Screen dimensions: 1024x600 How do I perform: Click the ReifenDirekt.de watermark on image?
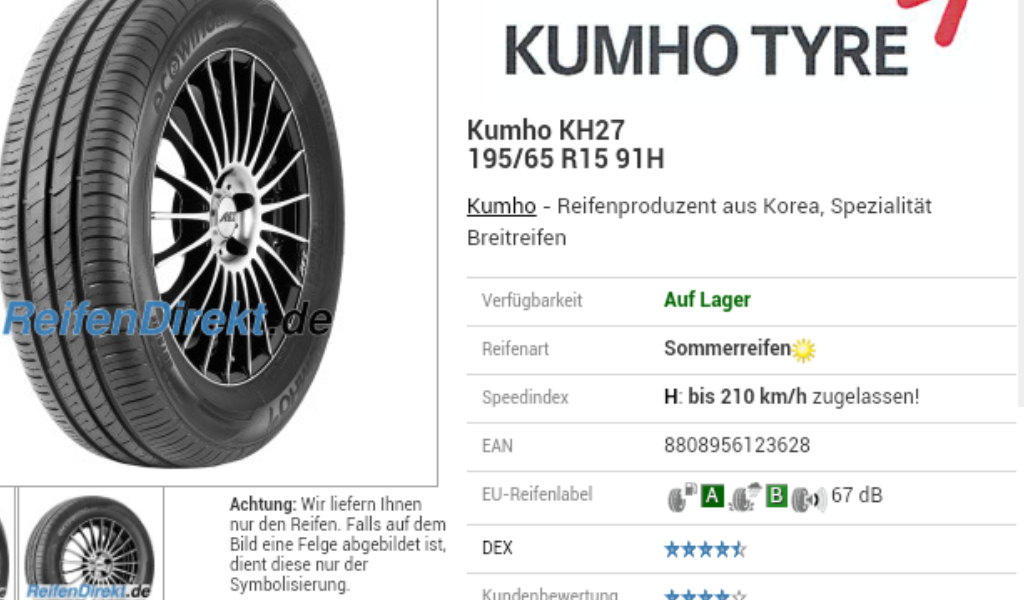[168, 319]
